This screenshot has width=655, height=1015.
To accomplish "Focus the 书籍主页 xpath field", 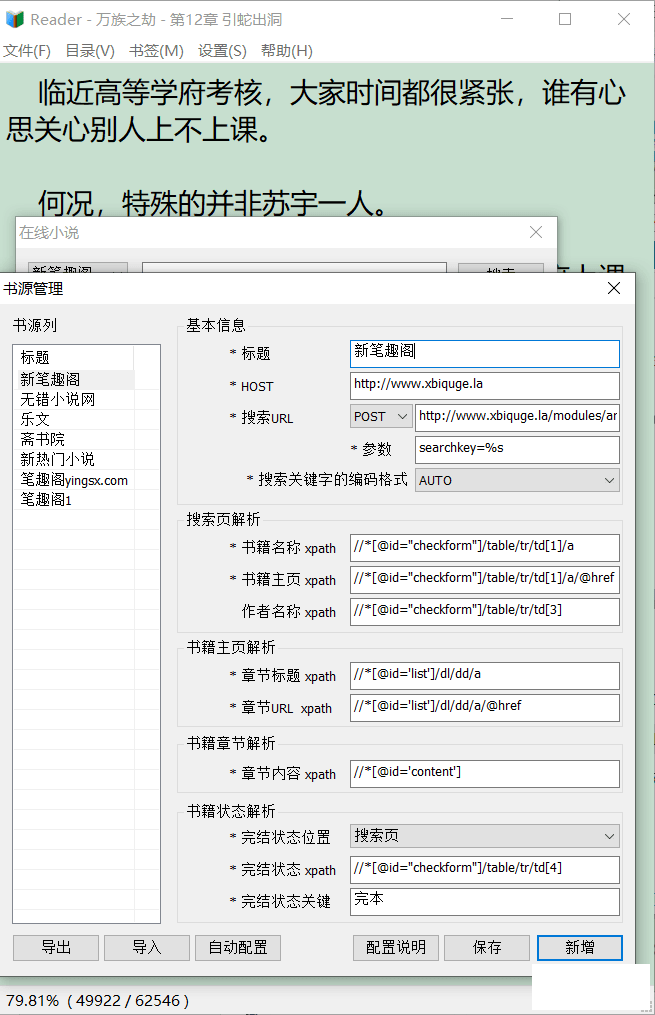I will click(x=485, y=579).
